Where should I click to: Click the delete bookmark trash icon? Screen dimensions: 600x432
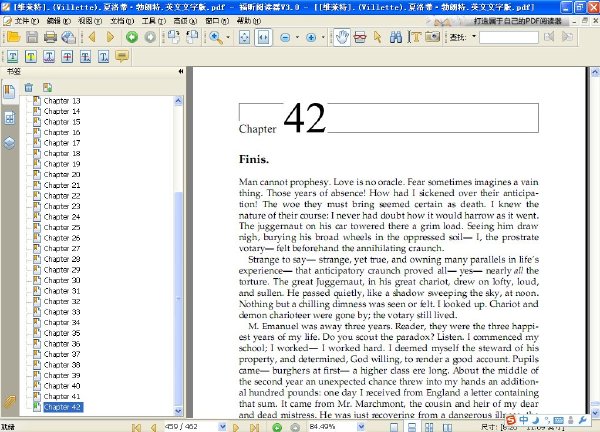(x=29, y=88)
